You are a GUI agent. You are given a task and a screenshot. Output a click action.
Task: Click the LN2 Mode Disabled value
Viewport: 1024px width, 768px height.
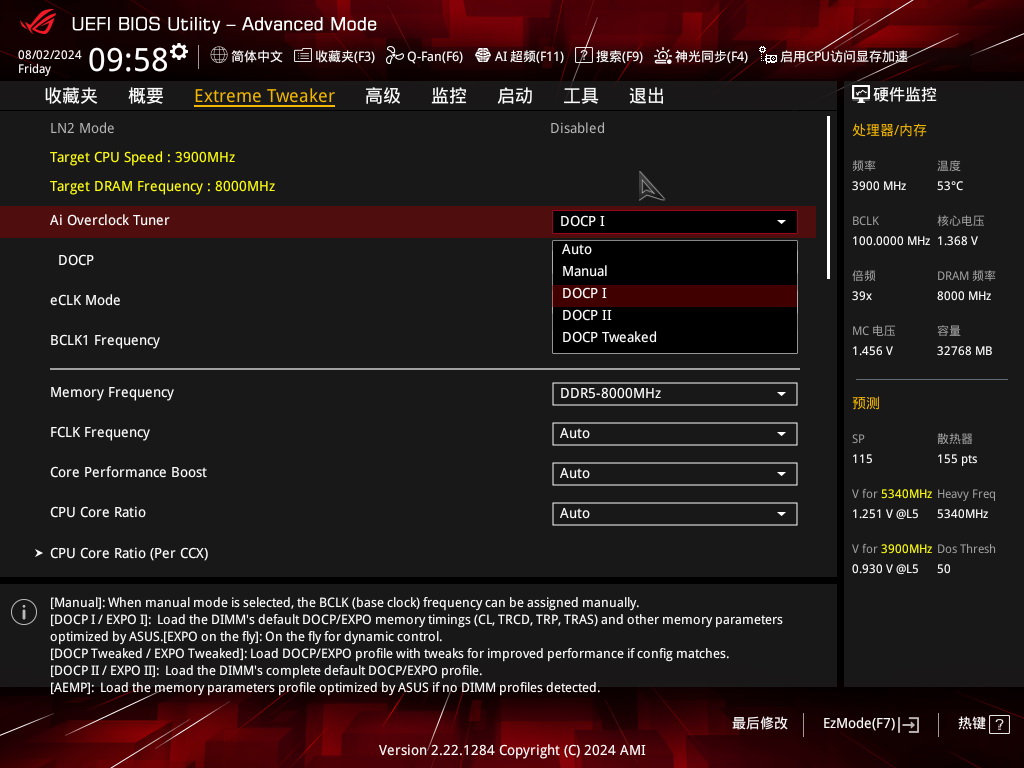577,129
